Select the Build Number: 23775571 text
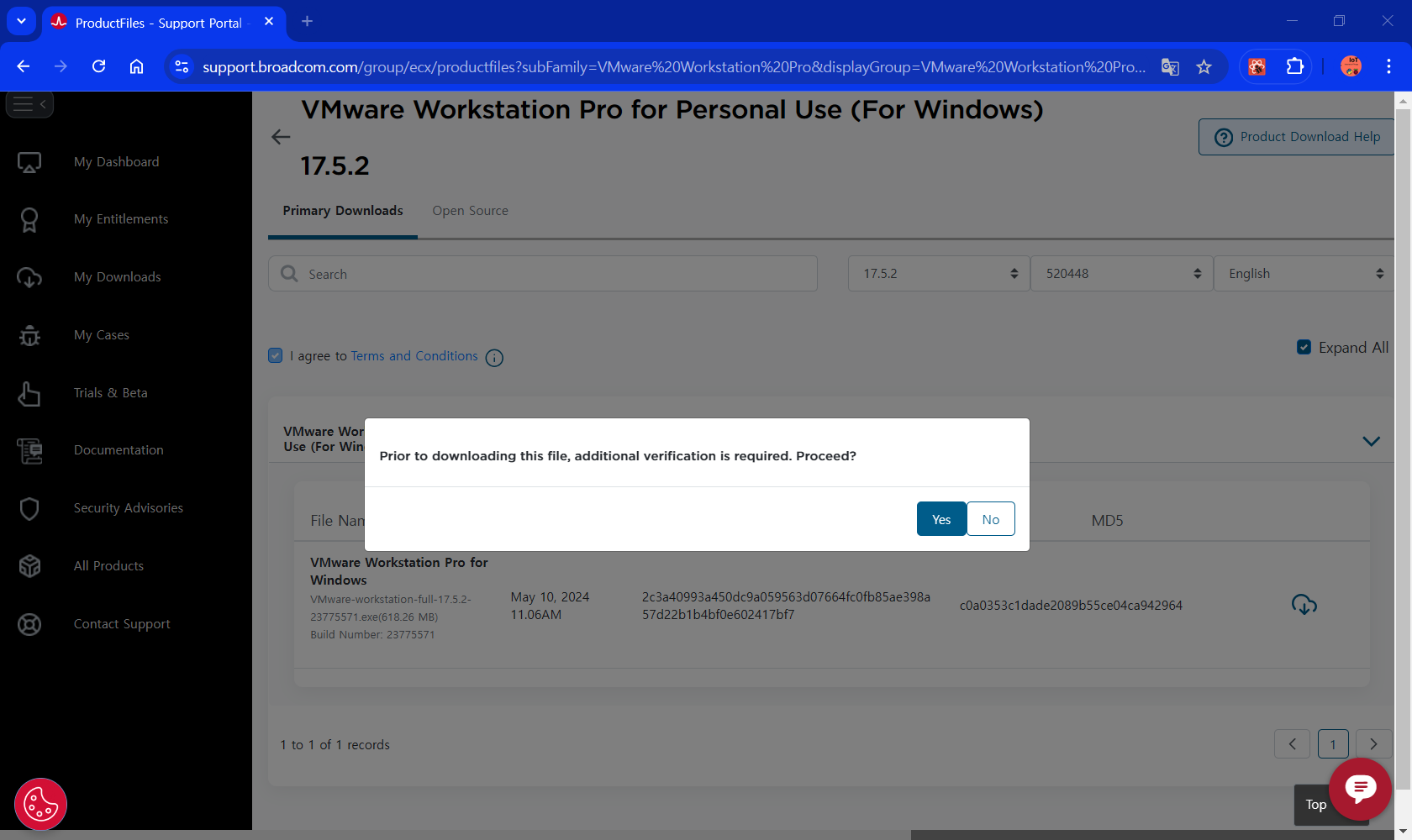 tap(372, 635)
